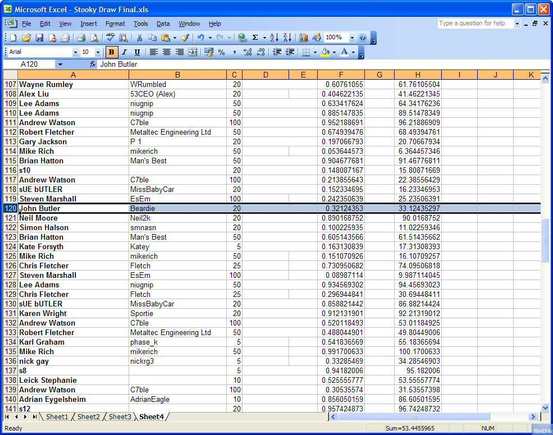
Task: Toggle Underline formatting button
Action: click(x=137, y=52)
